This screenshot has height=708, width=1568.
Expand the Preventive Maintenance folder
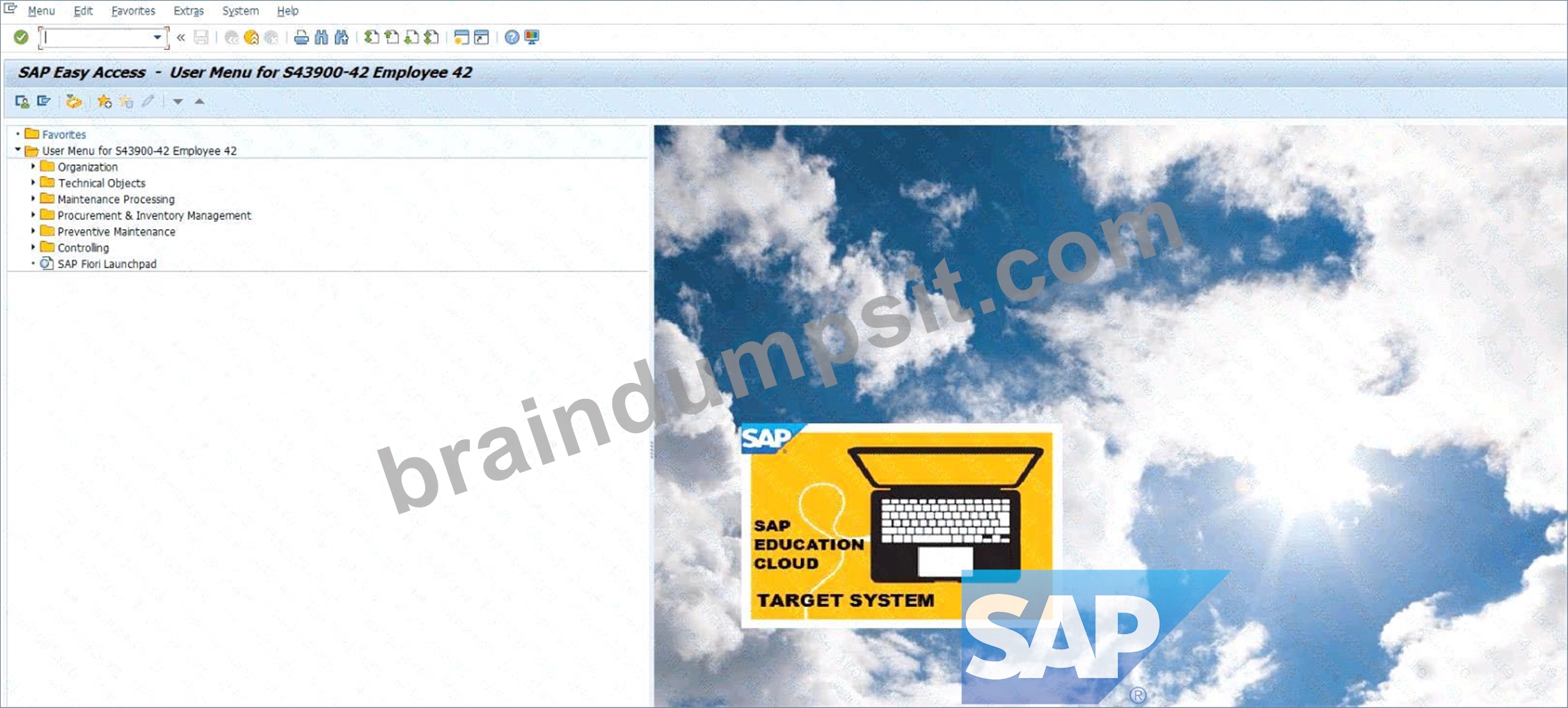point(33,231)
